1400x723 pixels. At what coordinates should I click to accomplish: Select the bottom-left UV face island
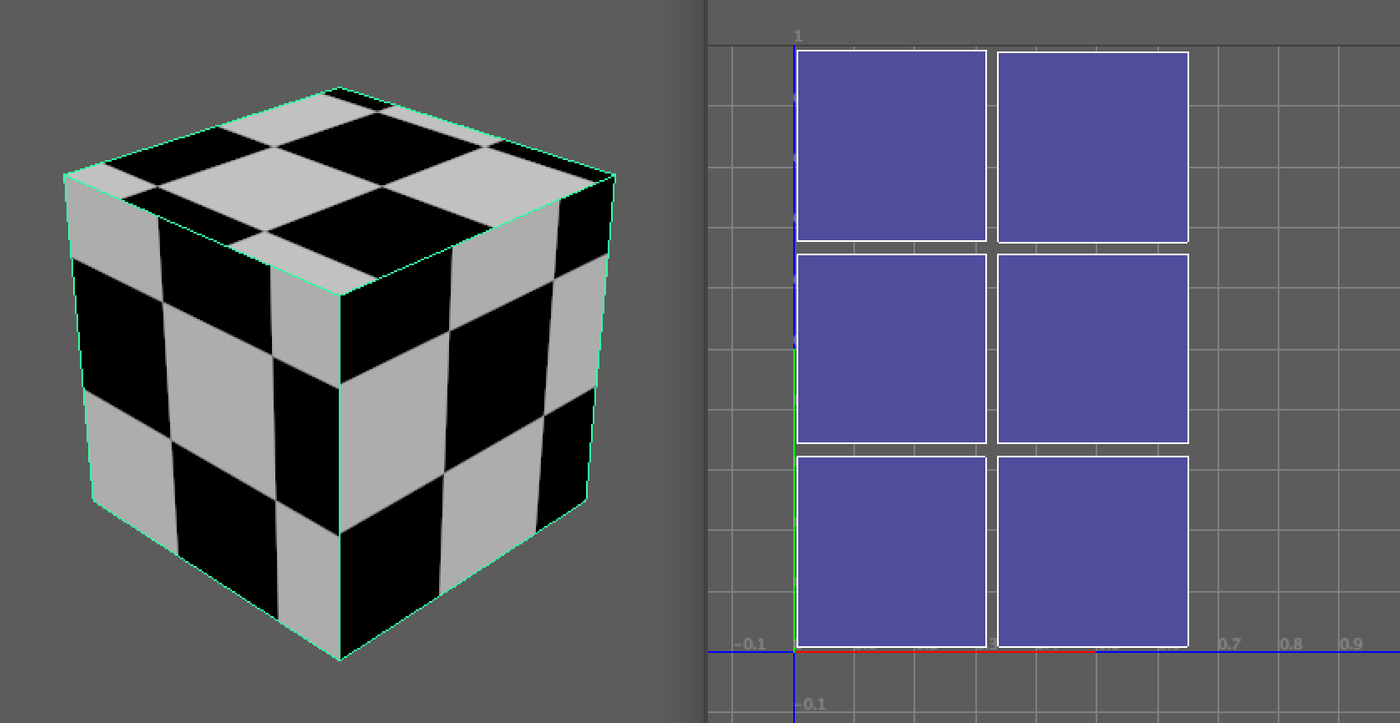click(890, 550)
